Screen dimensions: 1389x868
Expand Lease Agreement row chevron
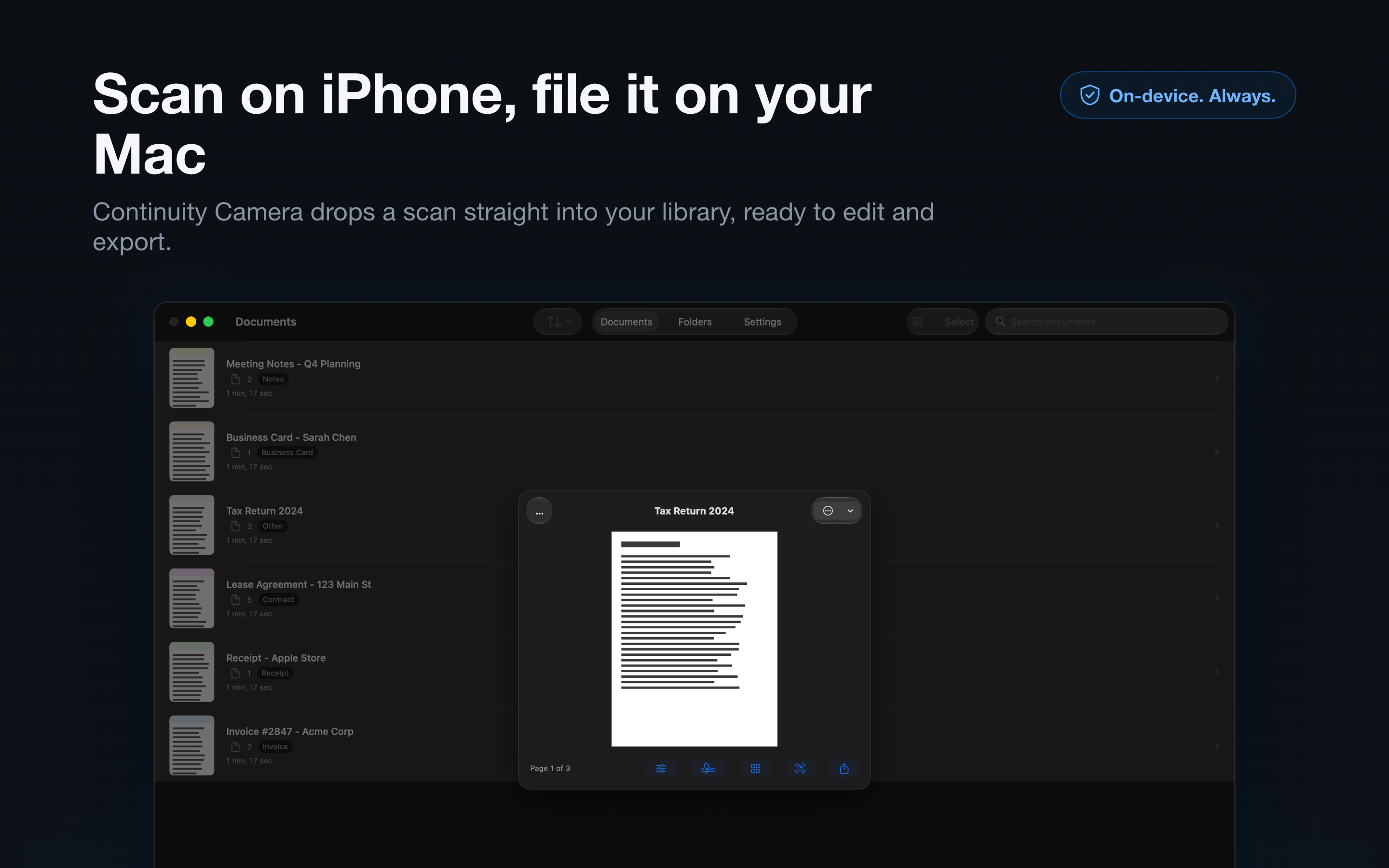tap(1216, 598)
